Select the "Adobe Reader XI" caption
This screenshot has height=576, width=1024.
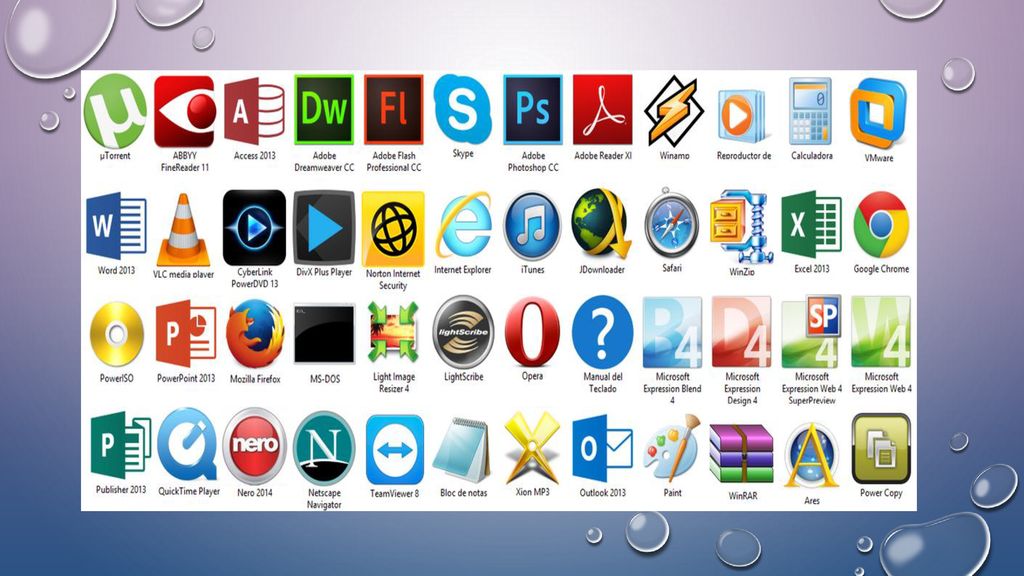pos(603,155)
